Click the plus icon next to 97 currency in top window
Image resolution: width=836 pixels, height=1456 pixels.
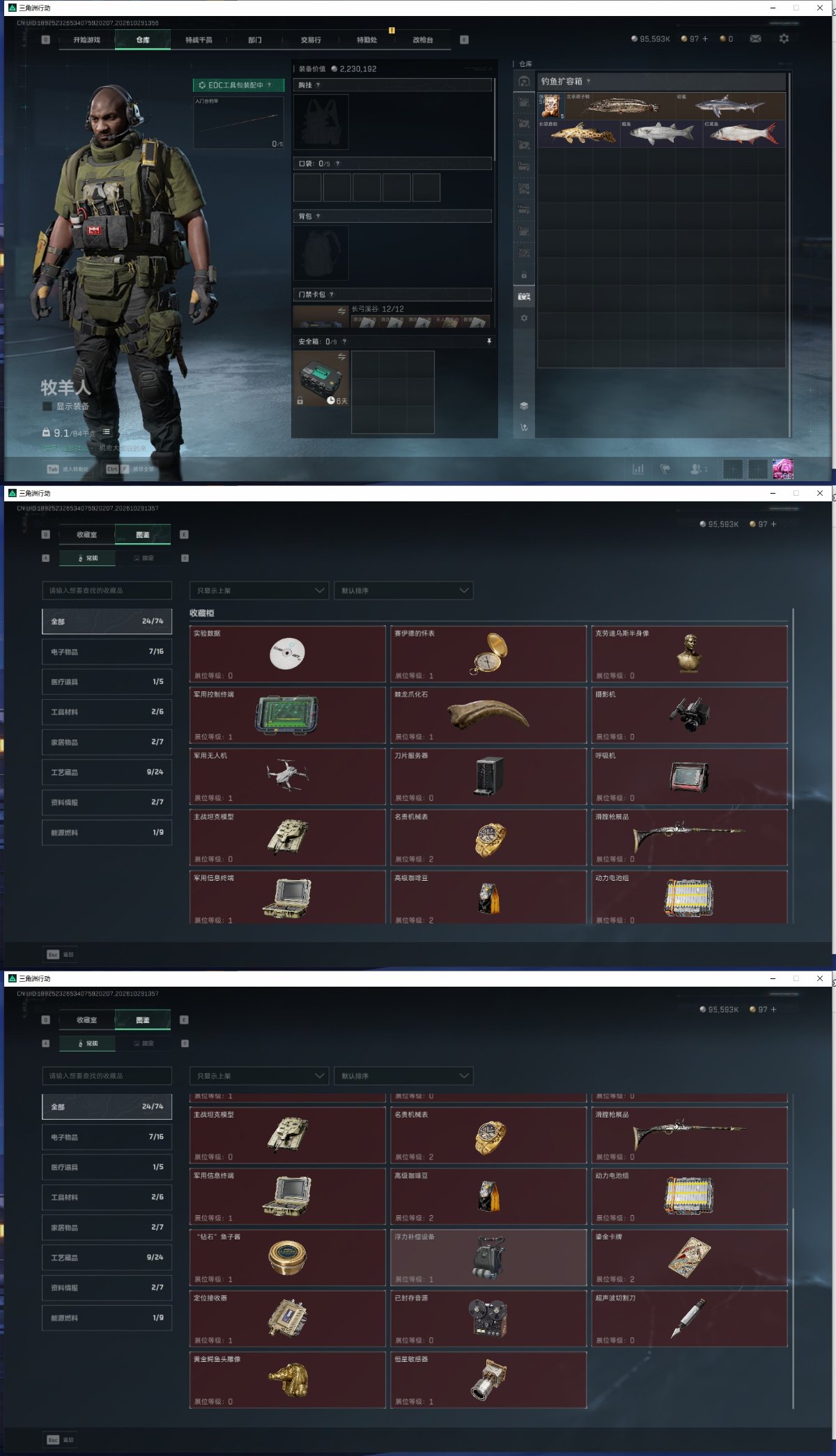[x=705, y=39]
